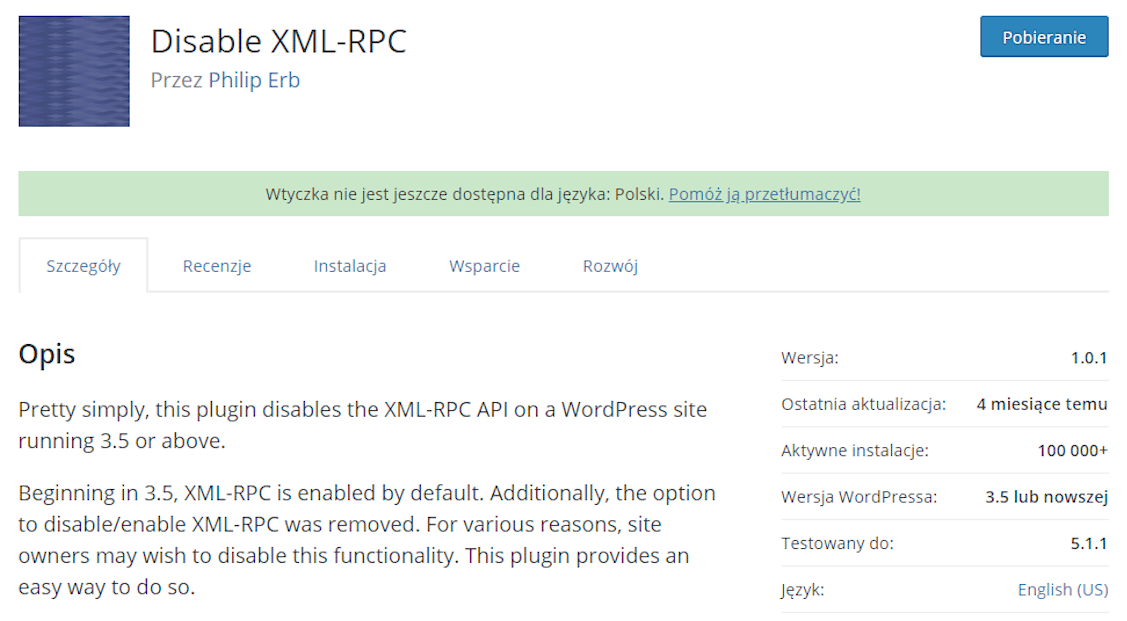Click the Disable XML-RPC plugin thumbnail image

point(74,71)
